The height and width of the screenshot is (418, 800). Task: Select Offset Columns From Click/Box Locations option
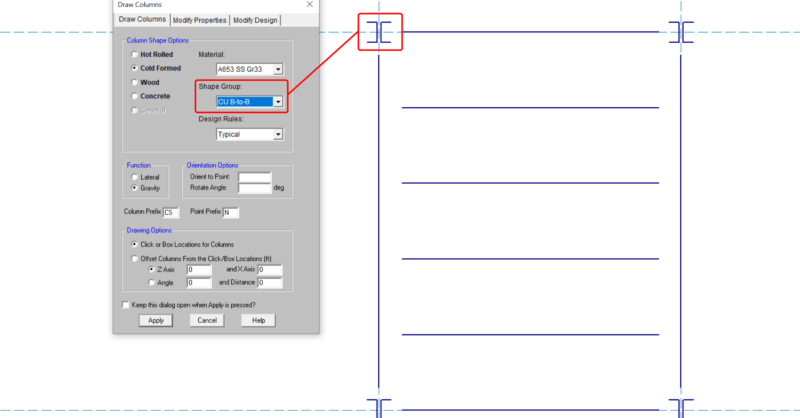point(134,257)
